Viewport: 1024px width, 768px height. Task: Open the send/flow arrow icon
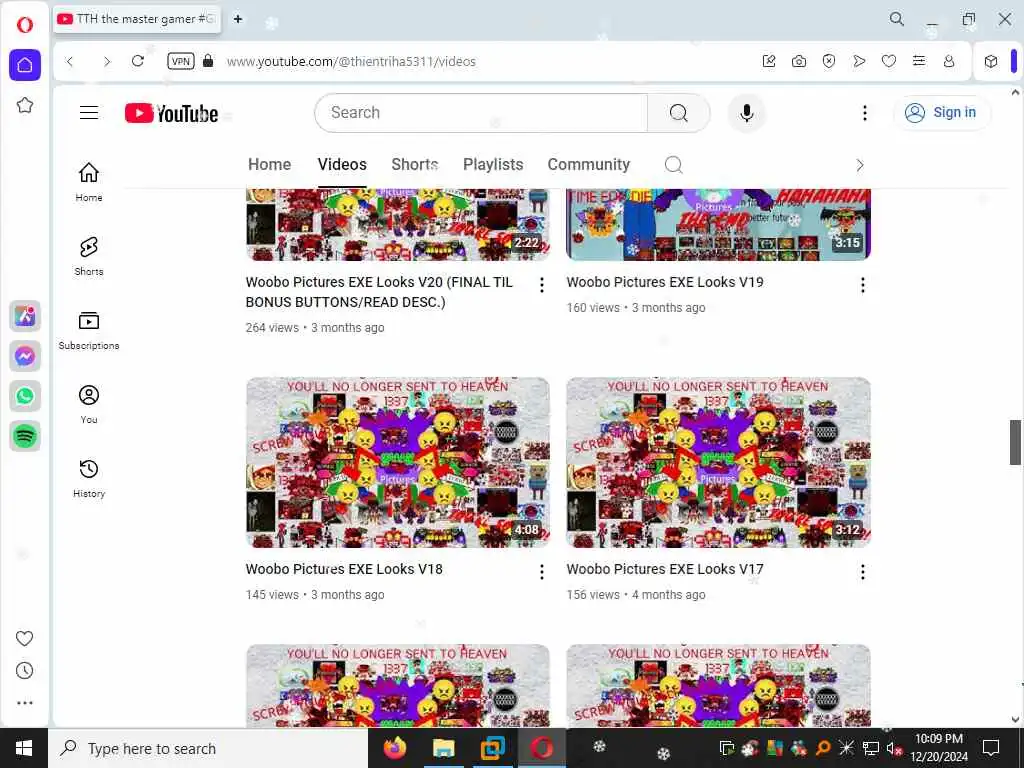point(859,61)
